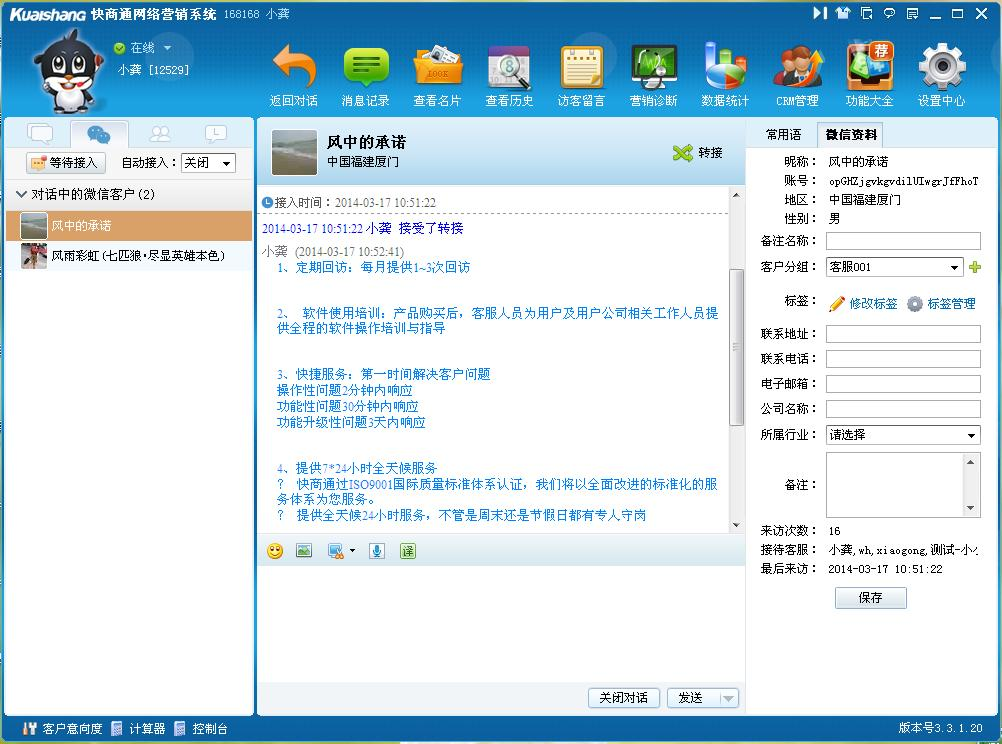Collapse the 对话中的微信客户 group

pyautogui.click(x=23, y=195)
